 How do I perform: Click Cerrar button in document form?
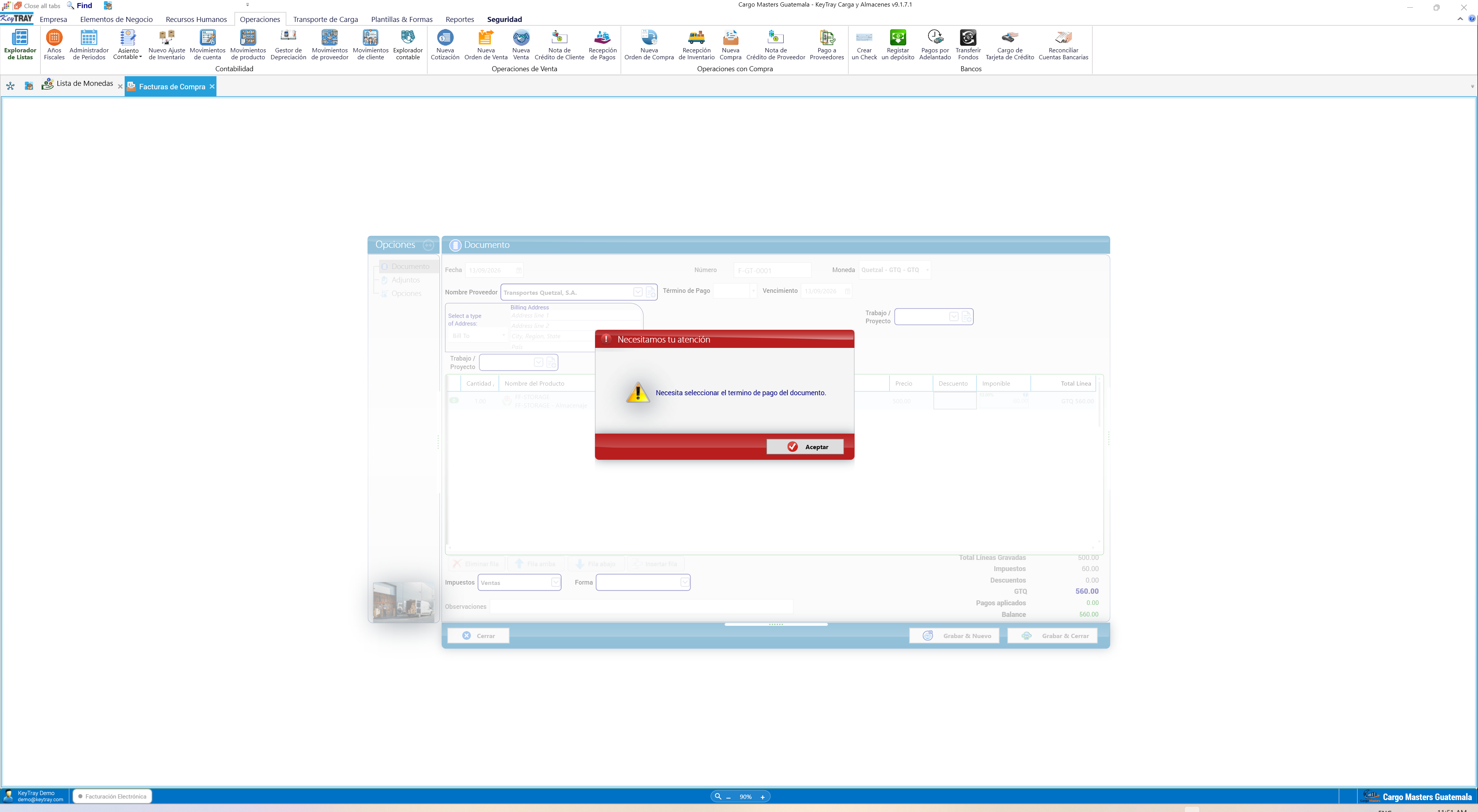(478, 636)
